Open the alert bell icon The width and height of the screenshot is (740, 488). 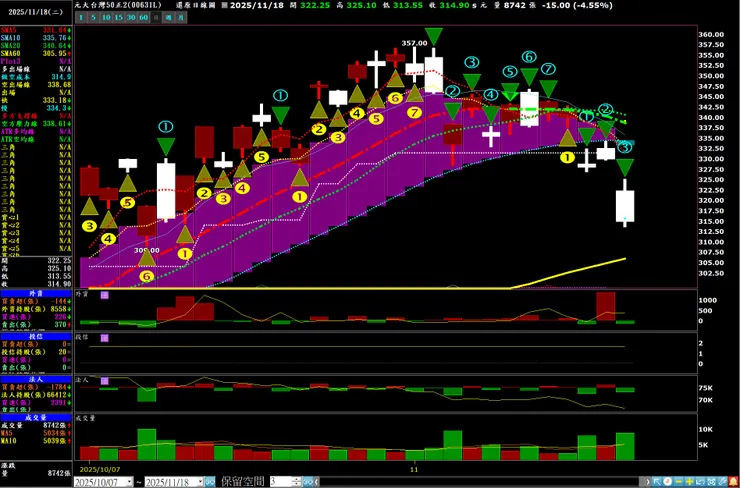point(733,482)
